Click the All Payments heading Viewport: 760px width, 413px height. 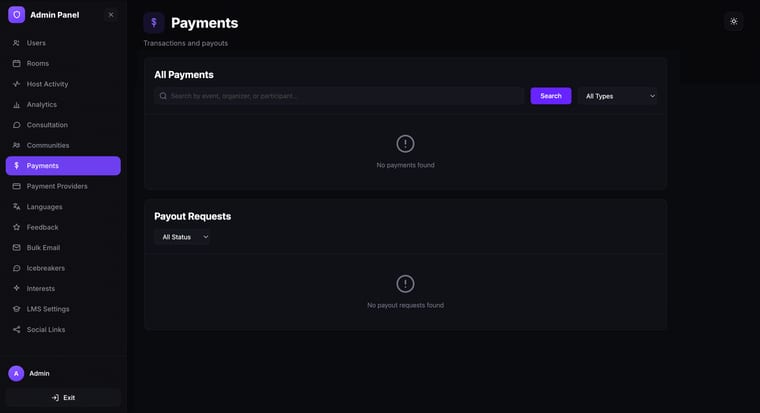click(x=184, y=75)
